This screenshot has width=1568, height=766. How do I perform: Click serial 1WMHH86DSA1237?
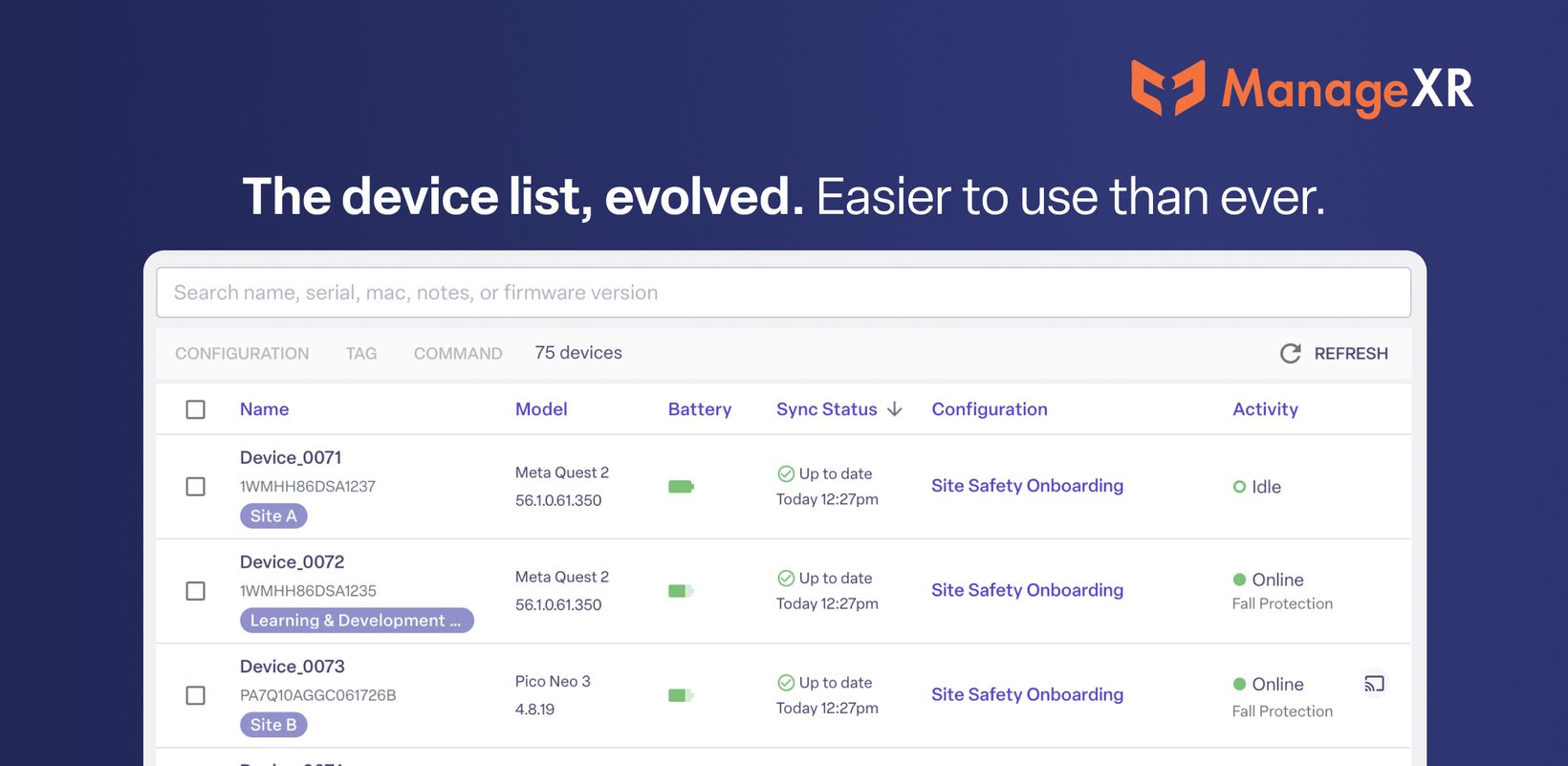pyautogui.click(x=307, y=487)
